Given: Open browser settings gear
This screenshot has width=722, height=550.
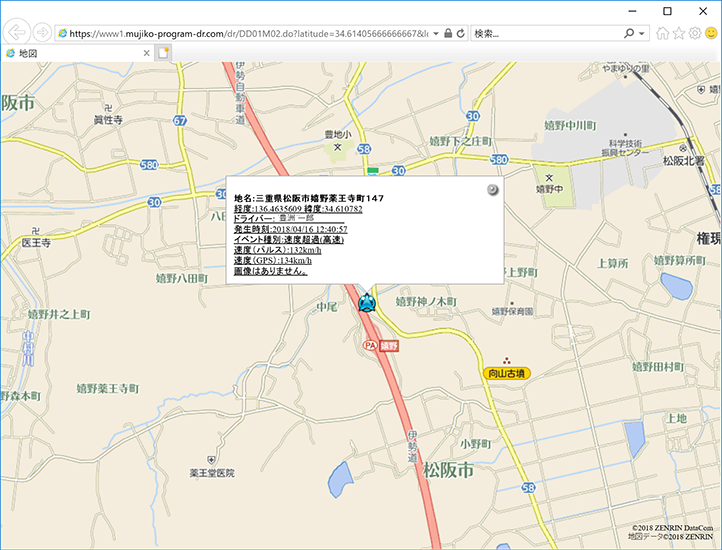Looking at the screenshot, I should pyautogui.click(x=694, y=33).
